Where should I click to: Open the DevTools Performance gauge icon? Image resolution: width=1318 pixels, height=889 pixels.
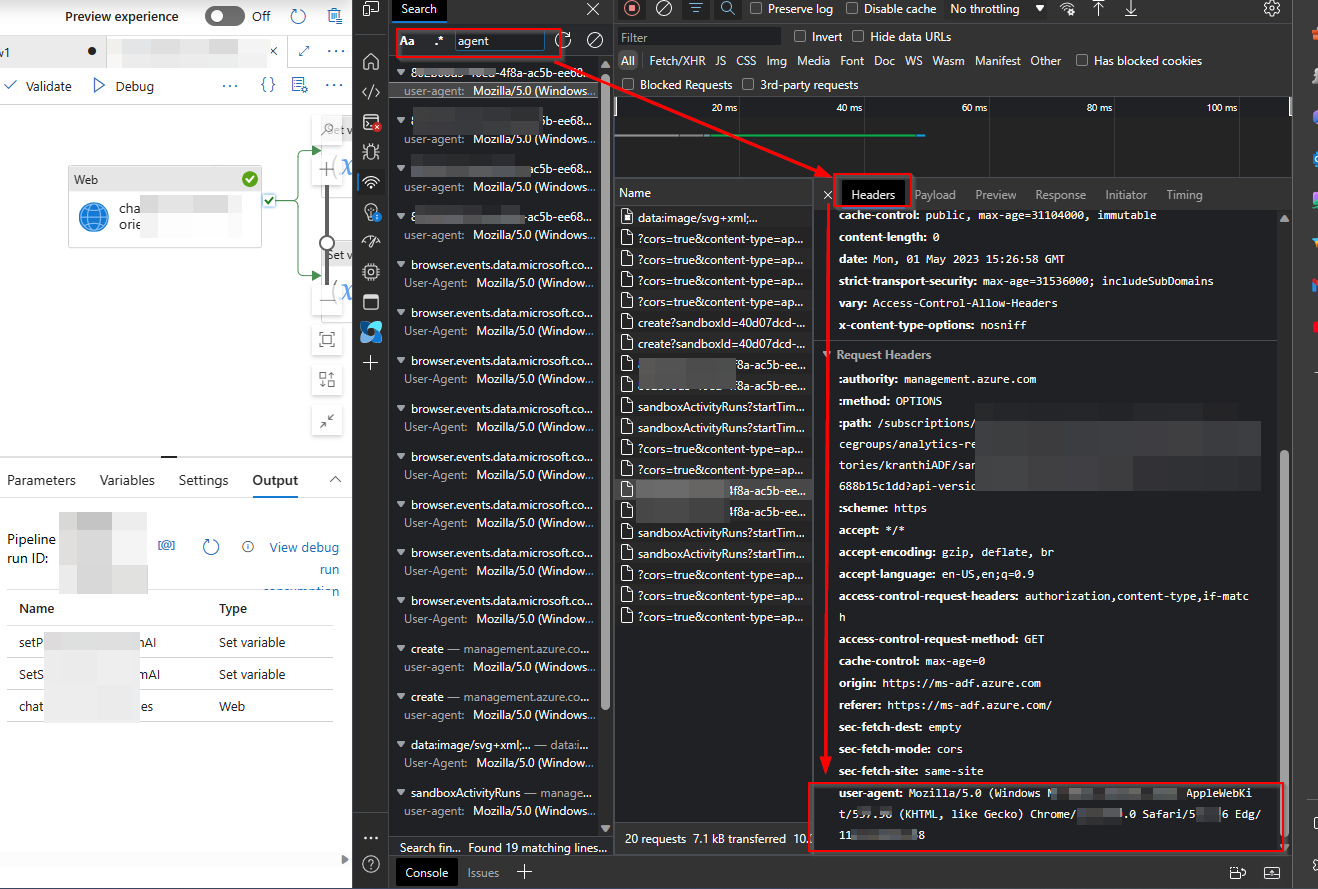371,242
